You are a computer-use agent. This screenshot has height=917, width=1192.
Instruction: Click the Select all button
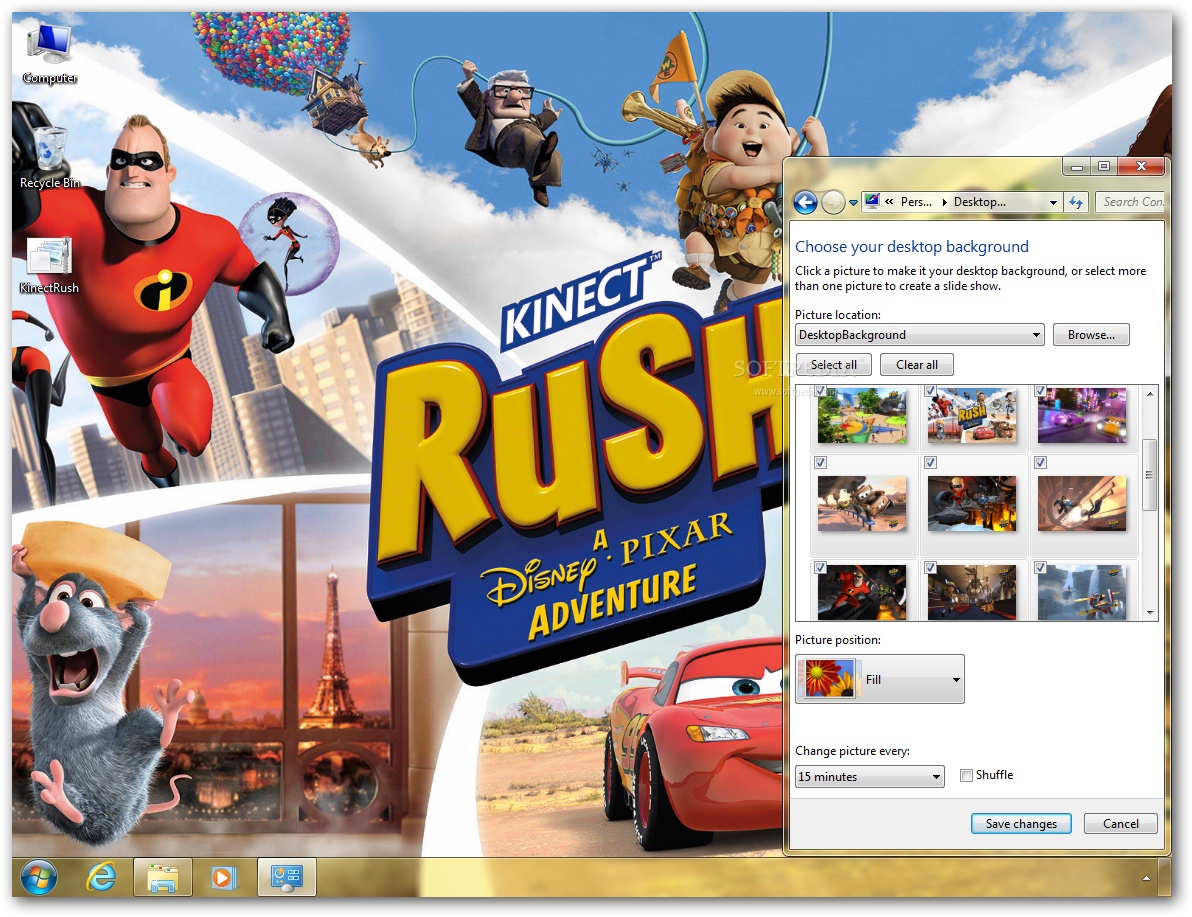point(833,365)
